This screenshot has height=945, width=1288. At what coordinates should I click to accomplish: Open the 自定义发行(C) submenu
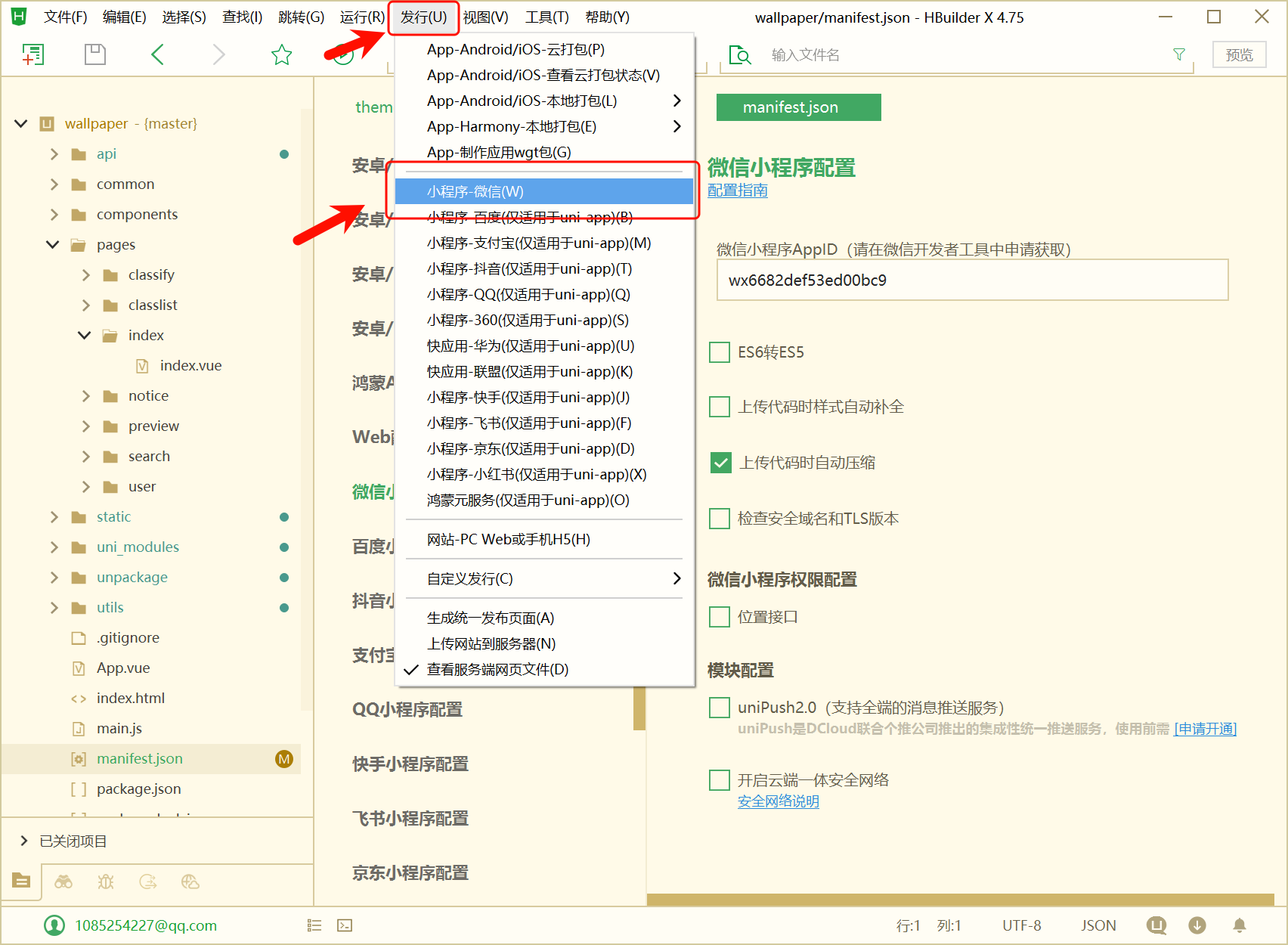point(544,579)
